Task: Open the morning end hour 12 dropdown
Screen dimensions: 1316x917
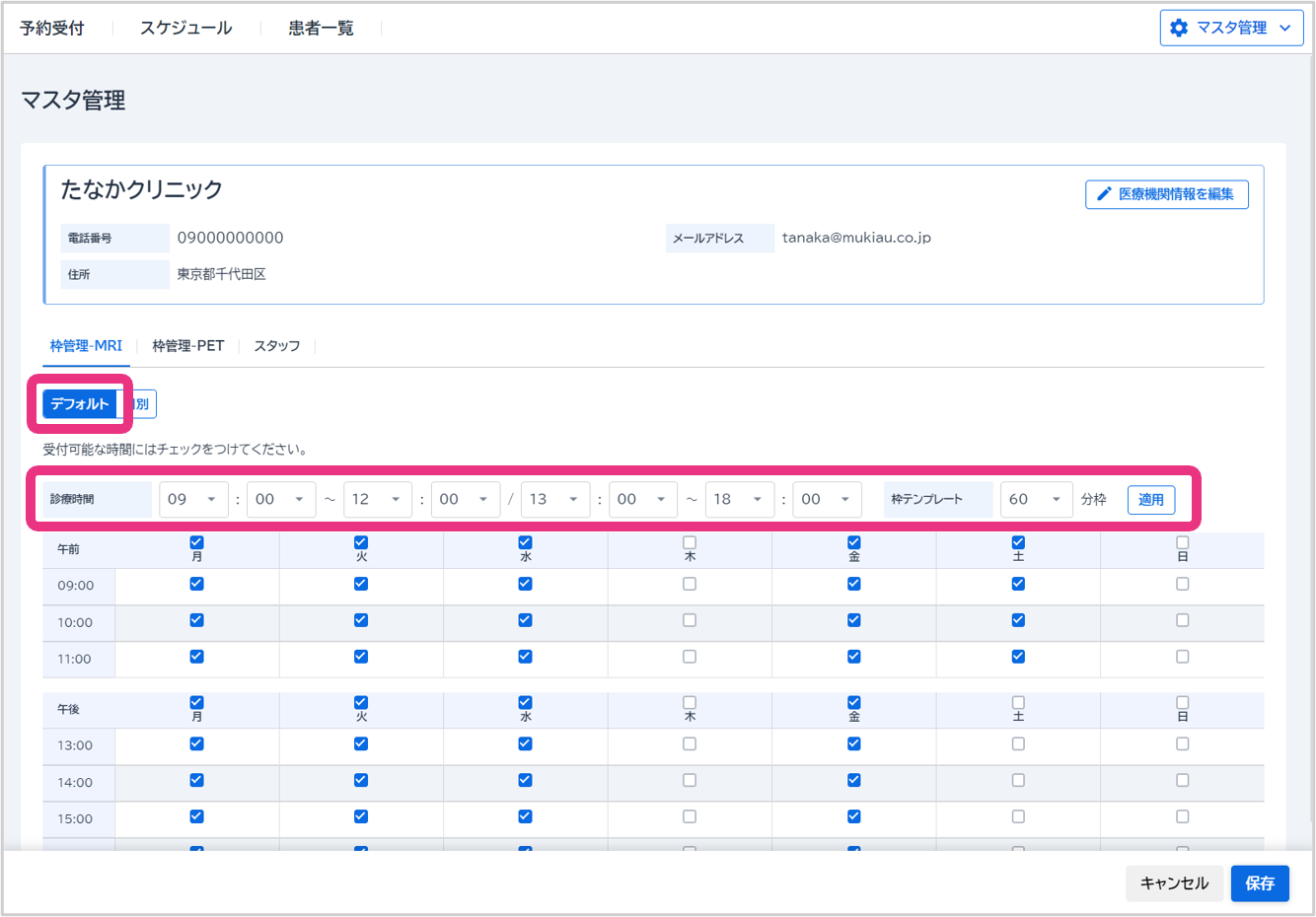Action: pyautogui.click(x=377, y=500)
